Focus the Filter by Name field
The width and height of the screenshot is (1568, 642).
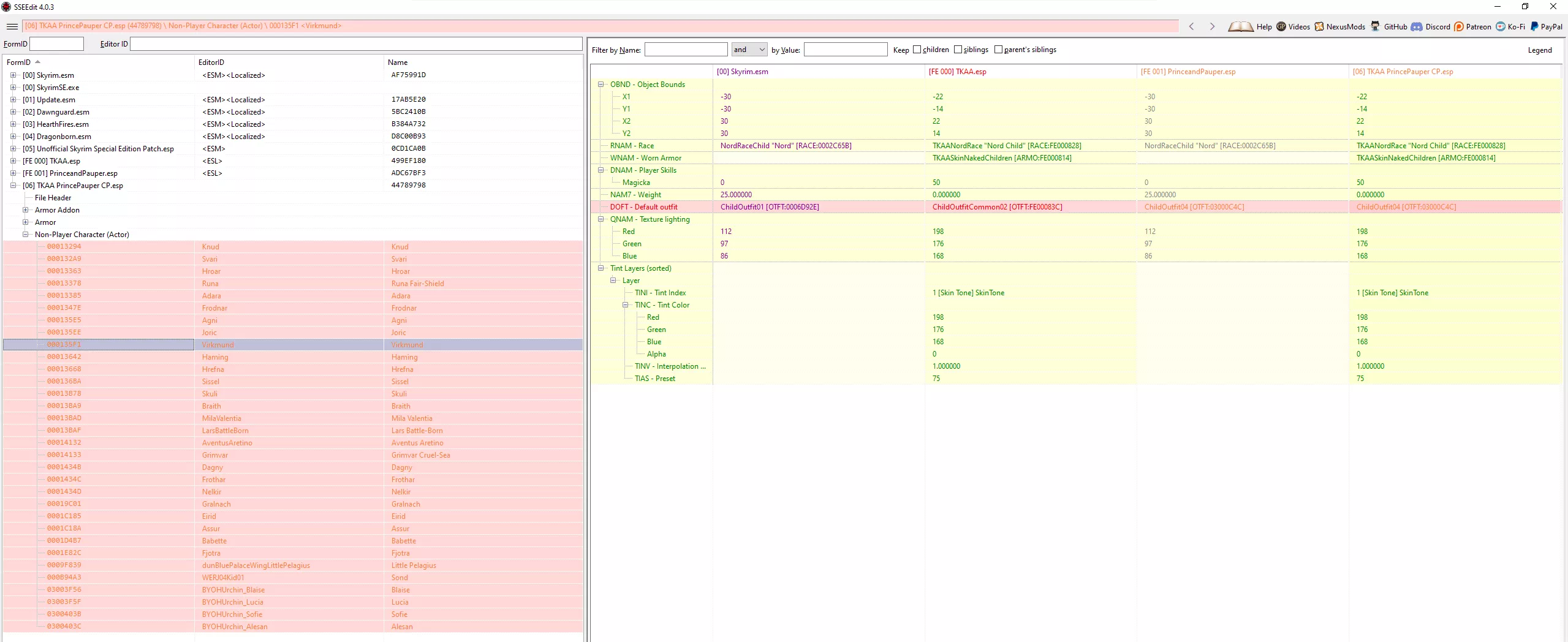point(686,50)
